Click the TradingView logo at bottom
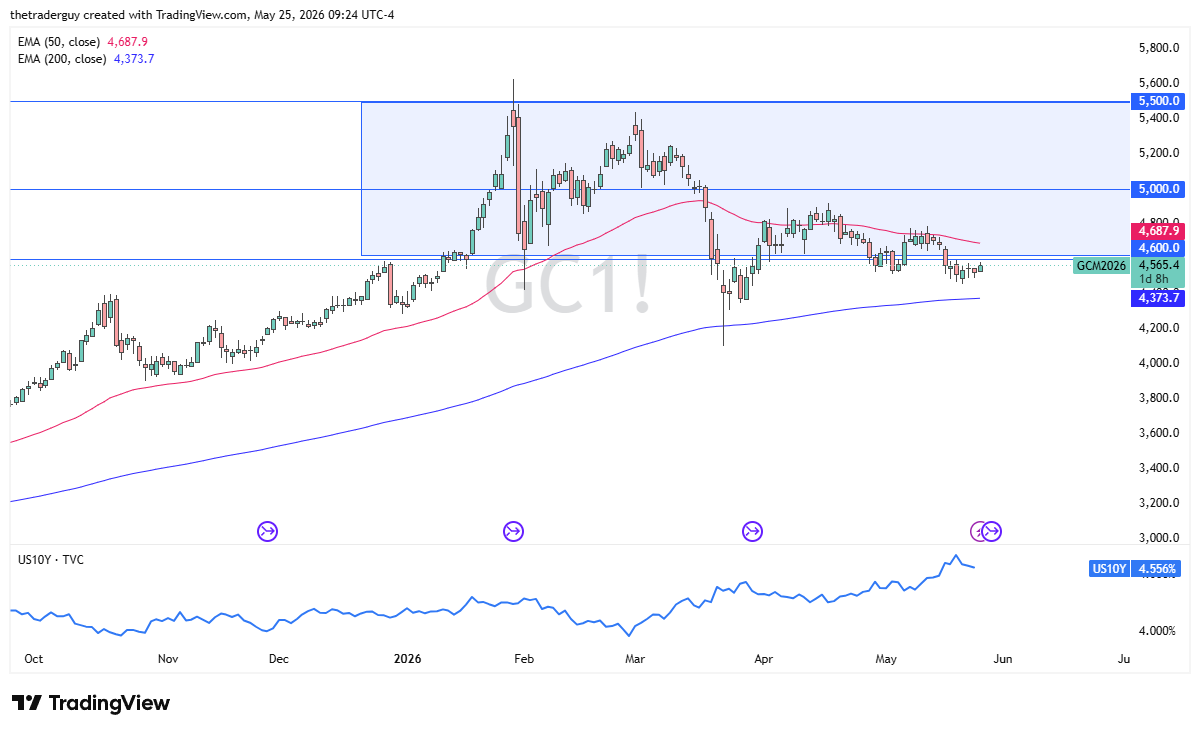The width and height of the screenshot is (1200, 733). click(x=90, y=703)
